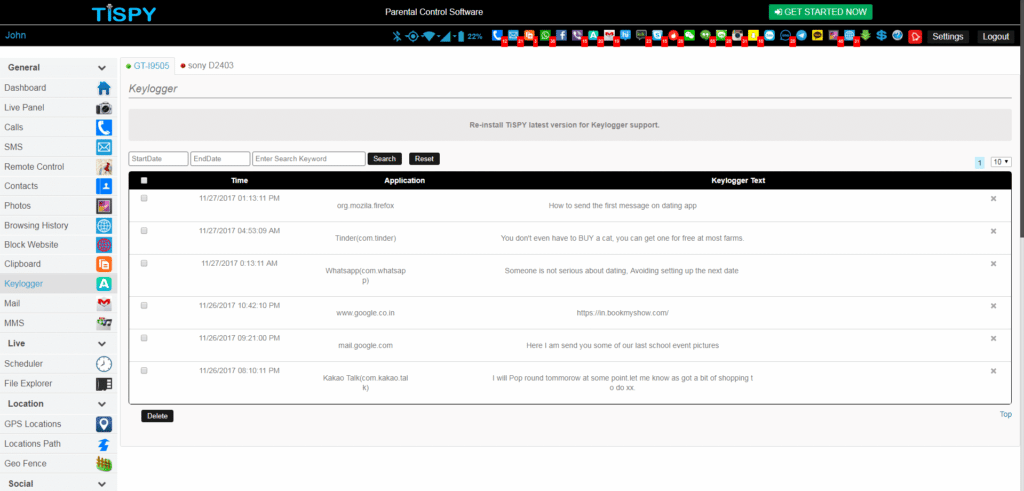Click the Logout button
Viewport: 1024px width, 491px height.
(996, 37)
